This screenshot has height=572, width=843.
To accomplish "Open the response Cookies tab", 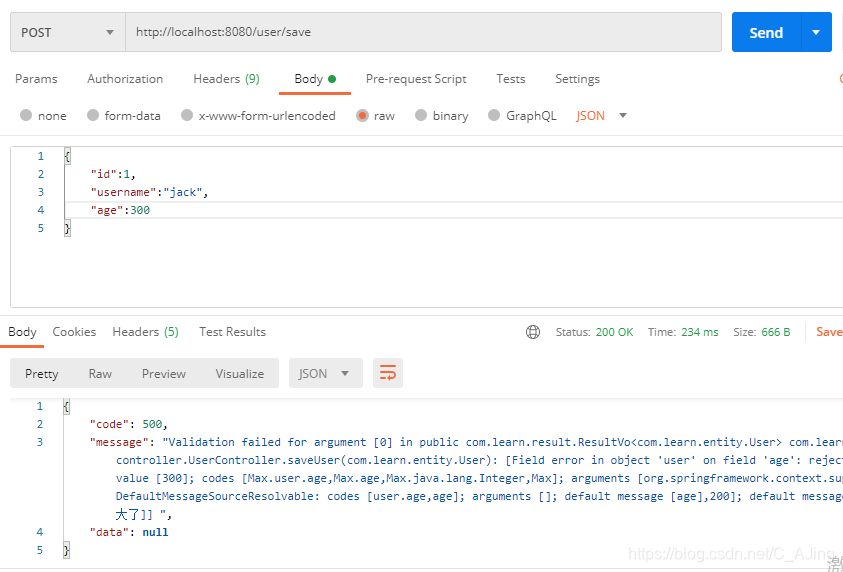I will click(x=74, y=332).
